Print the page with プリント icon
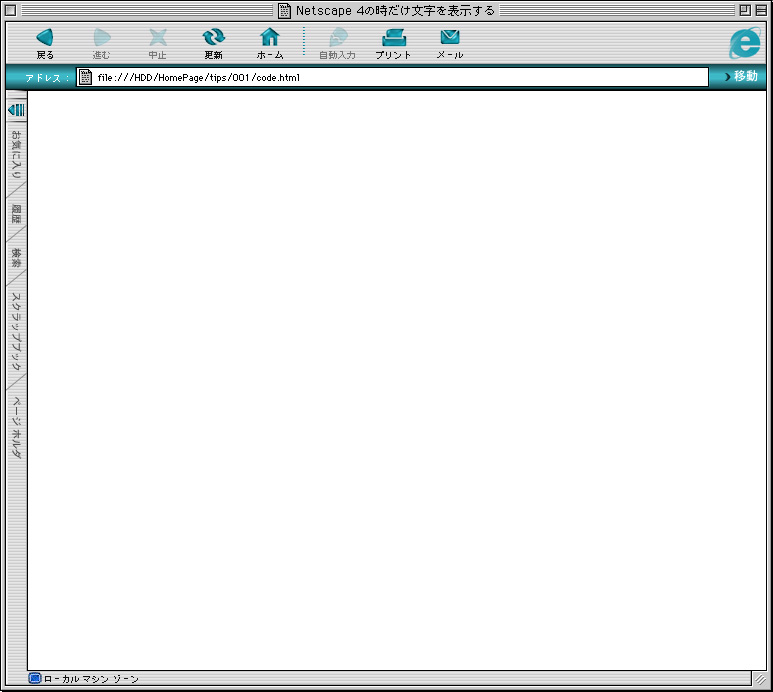773x692 pixels. click(x=393, y=37)
